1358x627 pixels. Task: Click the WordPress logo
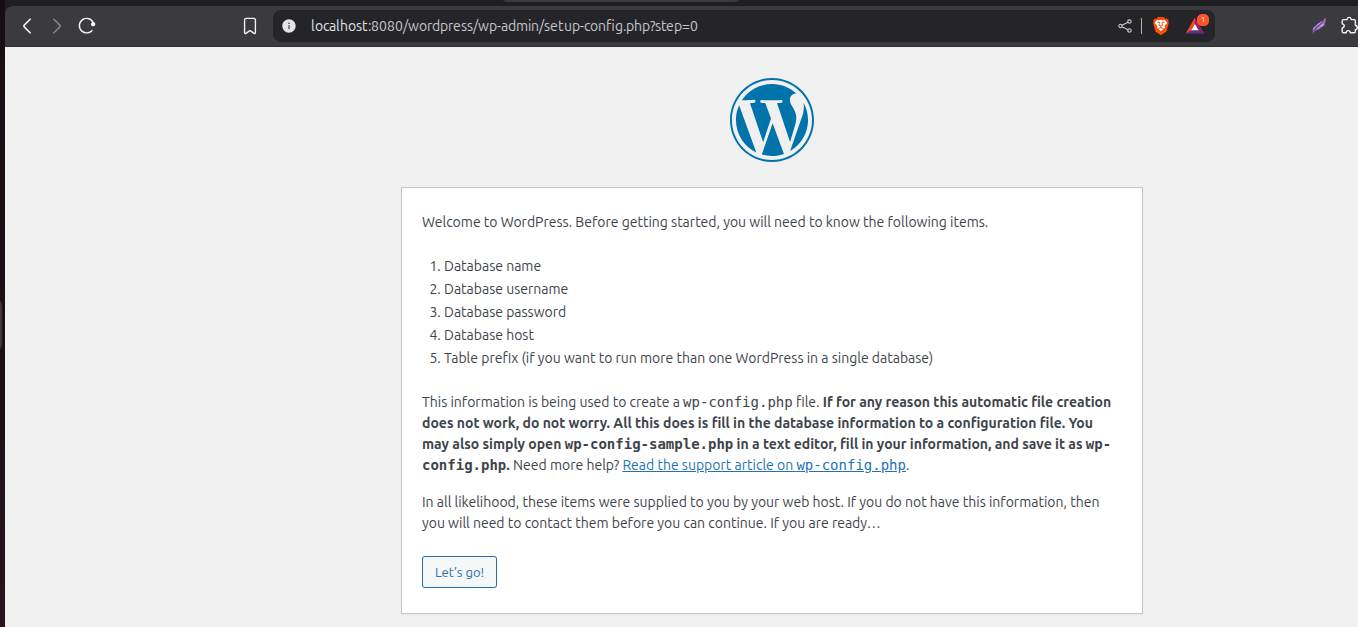[x=771, y=120]
